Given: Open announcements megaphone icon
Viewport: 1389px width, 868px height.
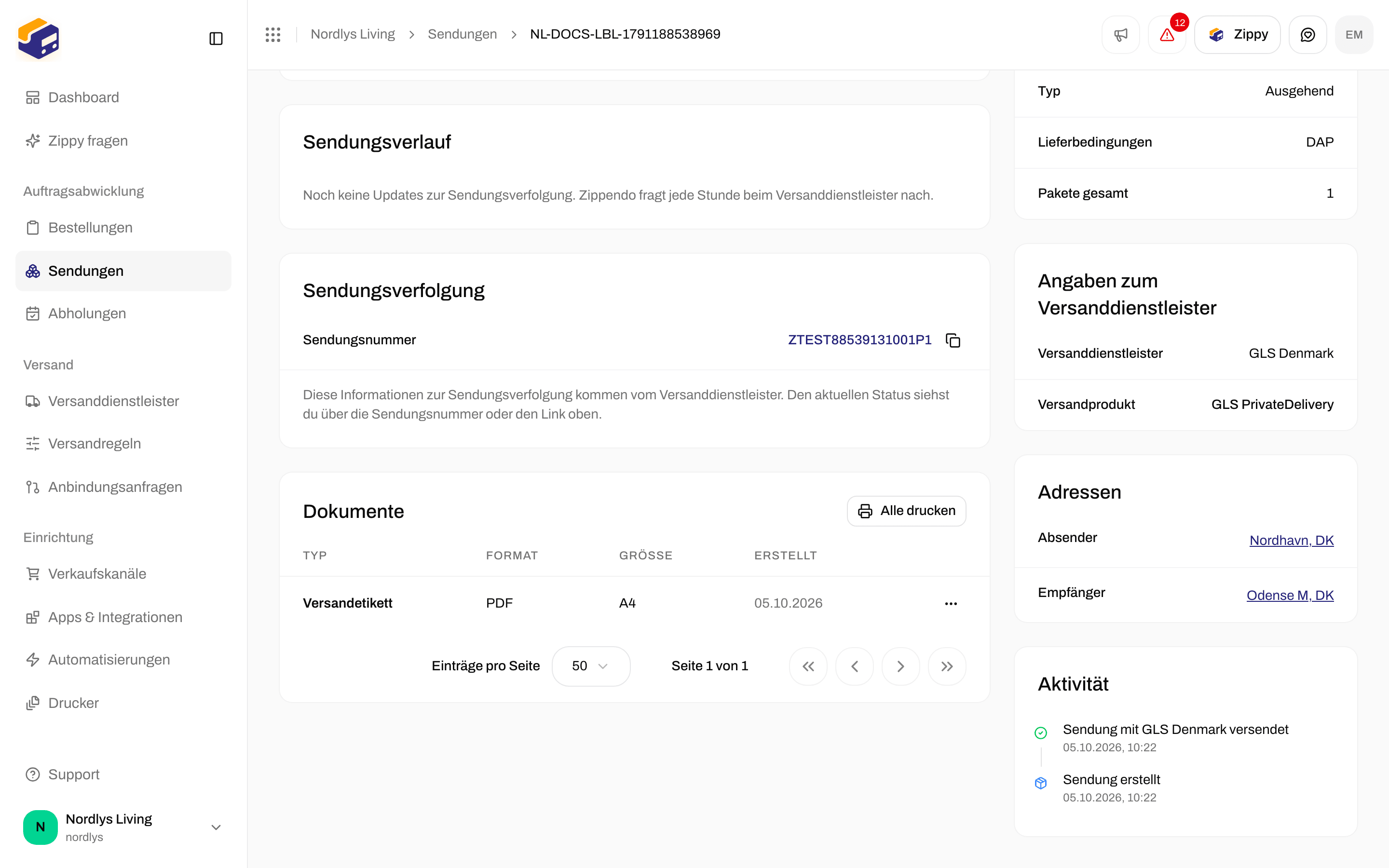Looking at the screenshot, I should [1120, 34].
